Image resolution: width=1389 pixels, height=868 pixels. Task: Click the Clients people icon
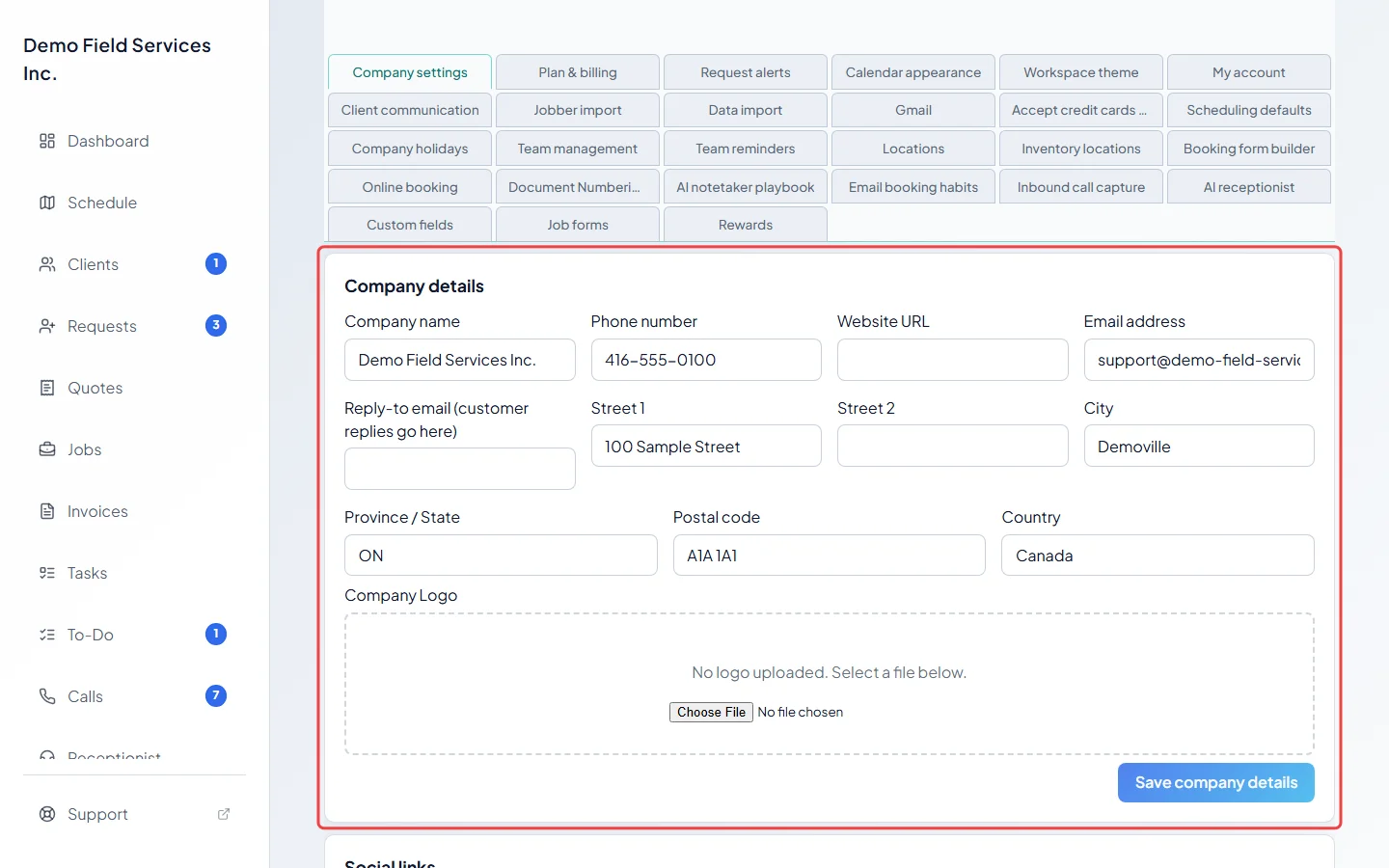point(47,264)
